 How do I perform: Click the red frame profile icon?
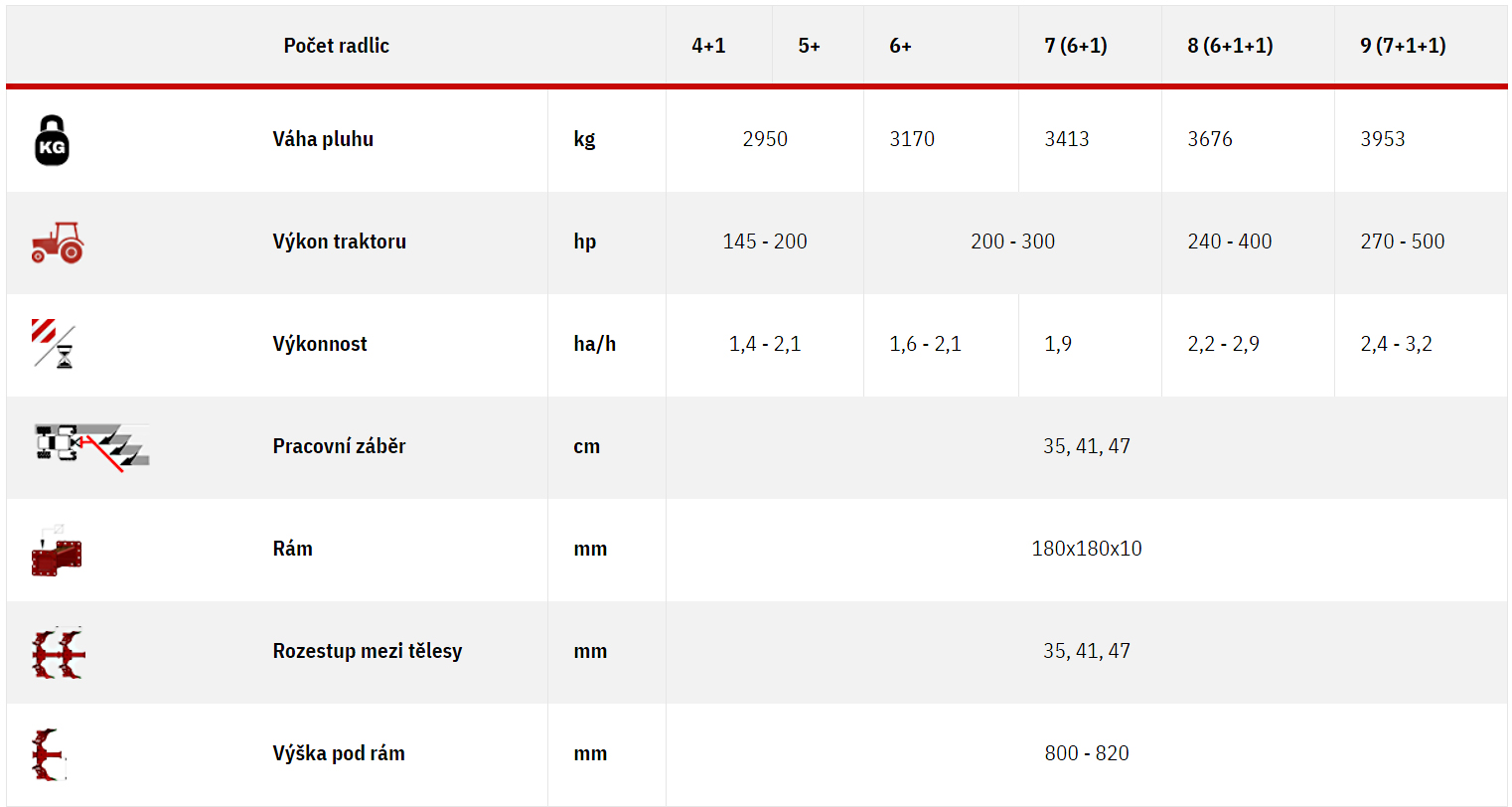(x=57, y=551)
